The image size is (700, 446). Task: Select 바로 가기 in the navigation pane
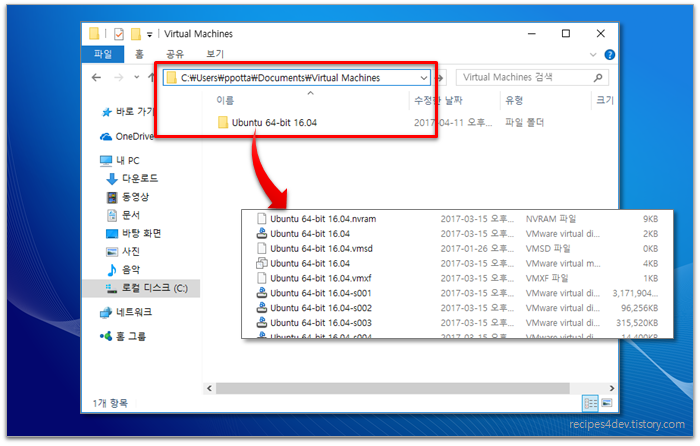128,112
